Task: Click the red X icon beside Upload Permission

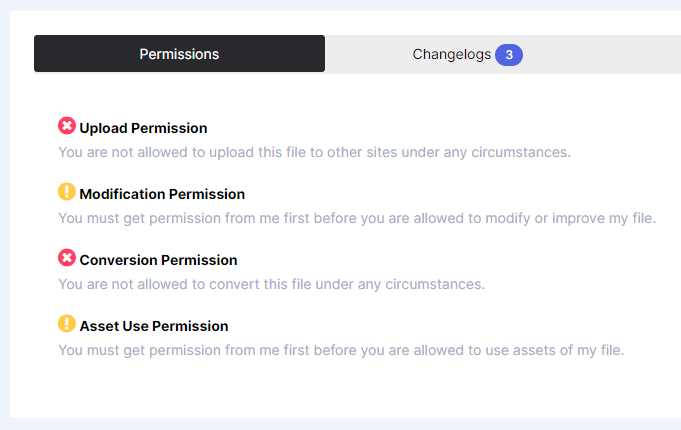Action: pyautogui.click(x=67, y=126)
